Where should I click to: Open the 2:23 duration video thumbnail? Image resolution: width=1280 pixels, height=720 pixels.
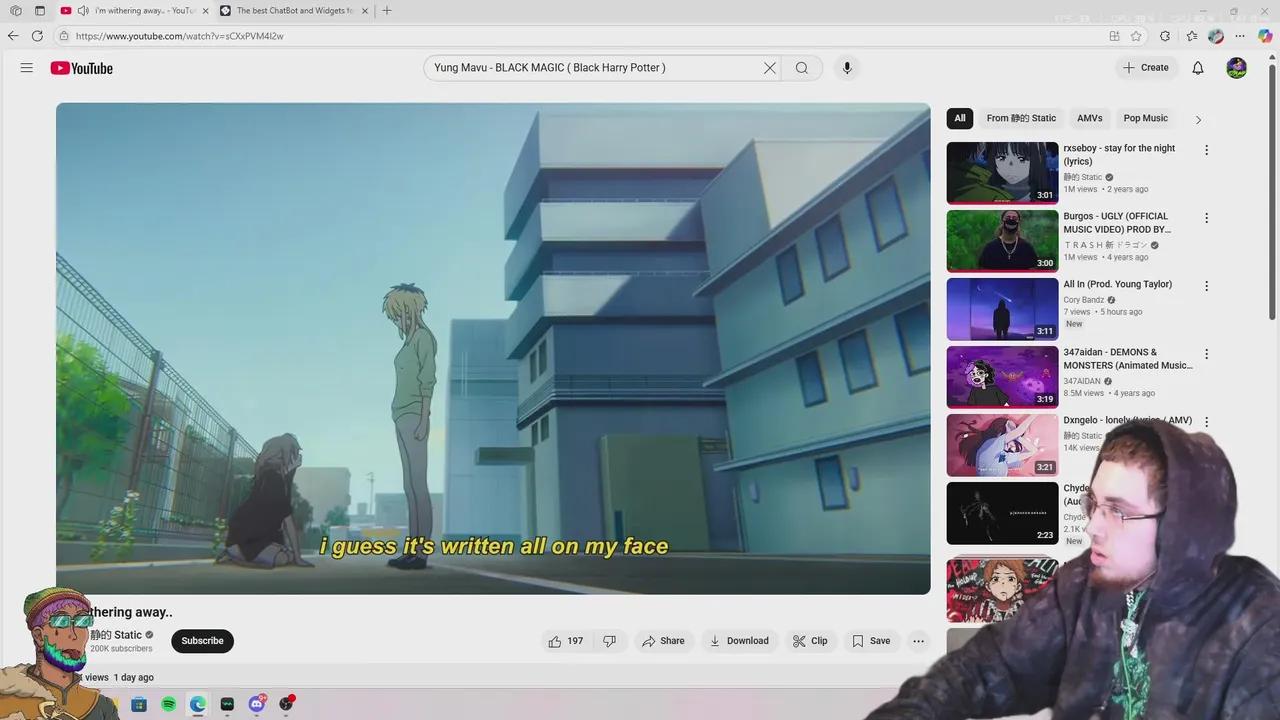tap(1002, 513)
